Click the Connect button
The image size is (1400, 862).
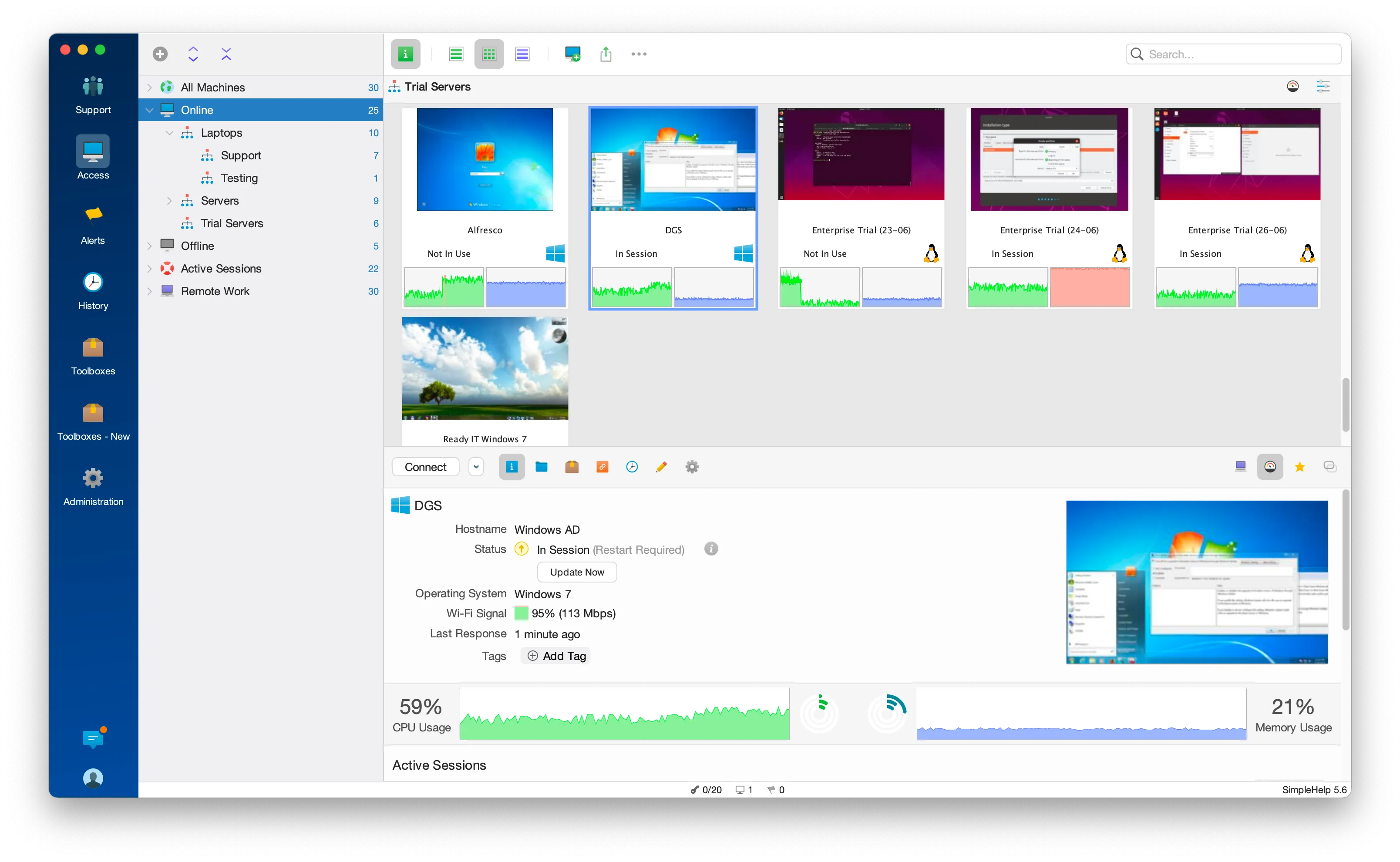tap(425, 467)
